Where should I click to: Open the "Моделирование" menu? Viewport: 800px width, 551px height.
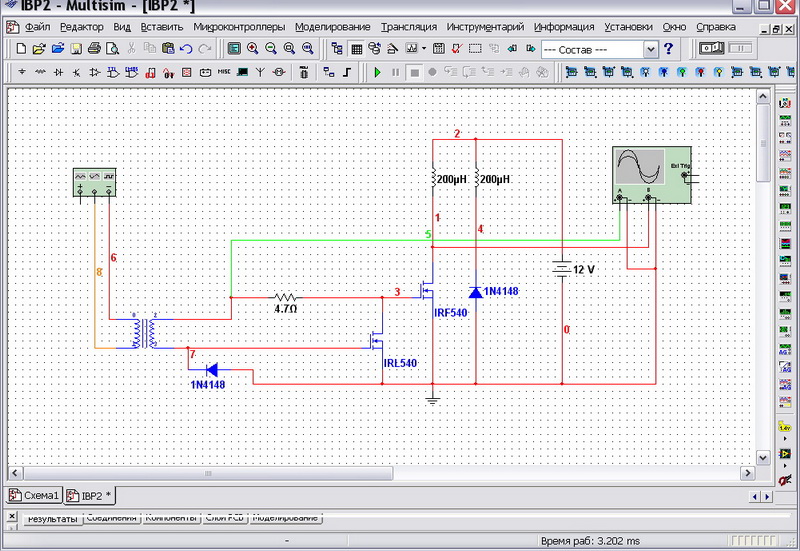(x=334, y=27)
